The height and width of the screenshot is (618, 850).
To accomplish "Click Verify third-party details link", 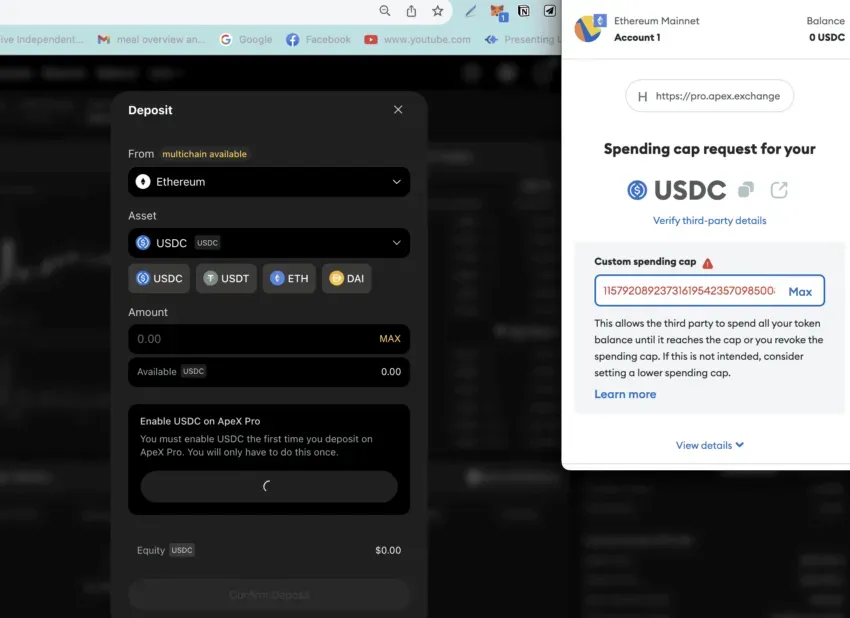I will click(710, 221).
